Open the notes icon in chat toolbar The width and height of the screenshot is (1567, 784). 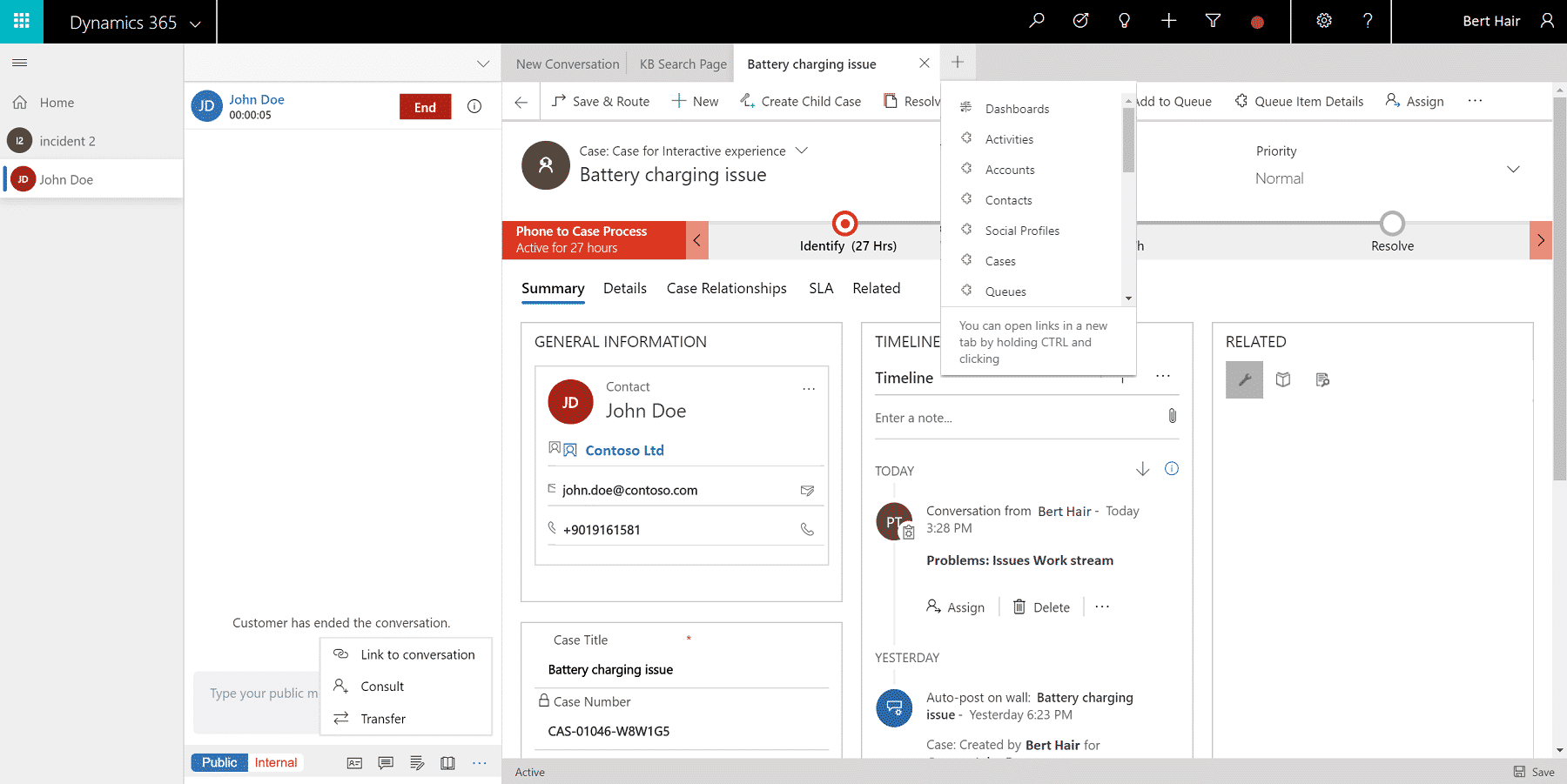[417, 763]
